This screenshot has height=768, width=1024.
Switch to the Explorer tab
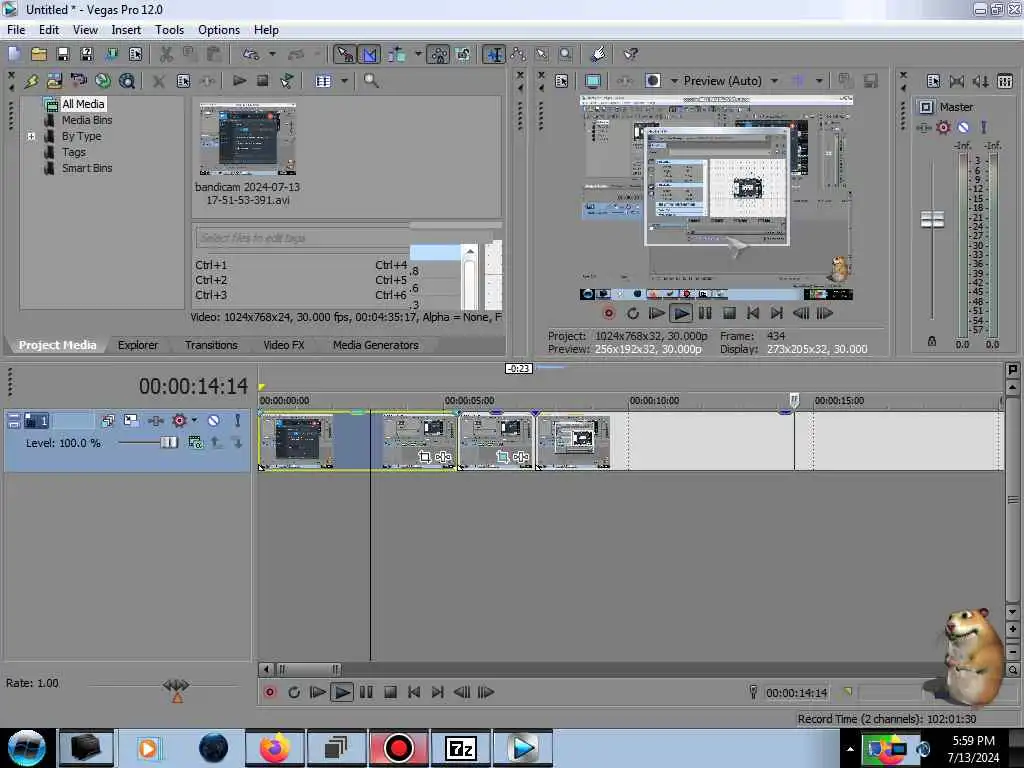click(138, 345)
